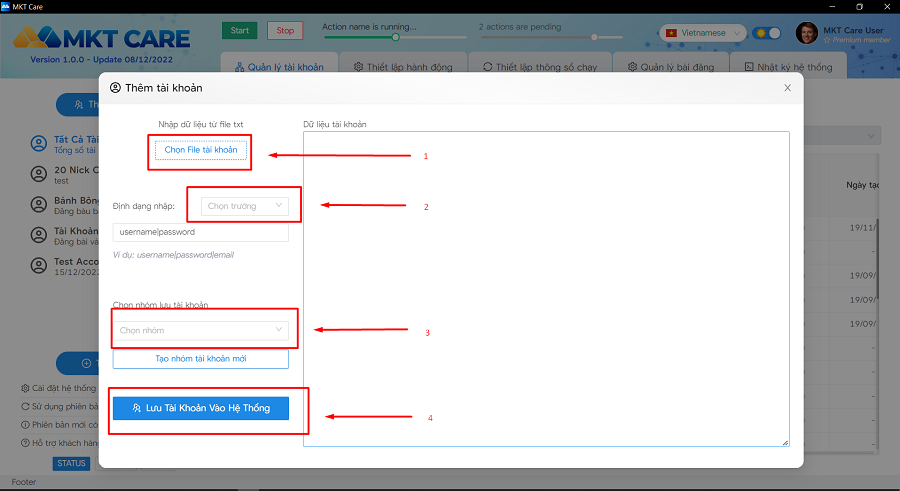
Task: Click the group icon of Quản lý tài khoản
Action: pos(239,67)
